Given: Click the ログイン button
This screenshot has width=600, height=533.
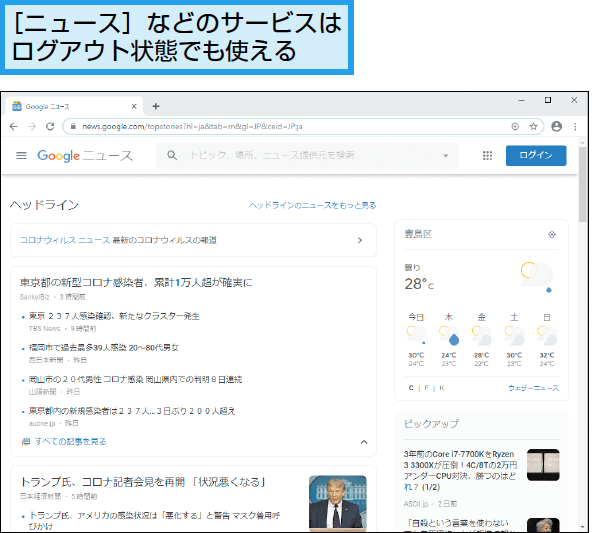Looking at the screenshot, I should (x=536, y=155).
